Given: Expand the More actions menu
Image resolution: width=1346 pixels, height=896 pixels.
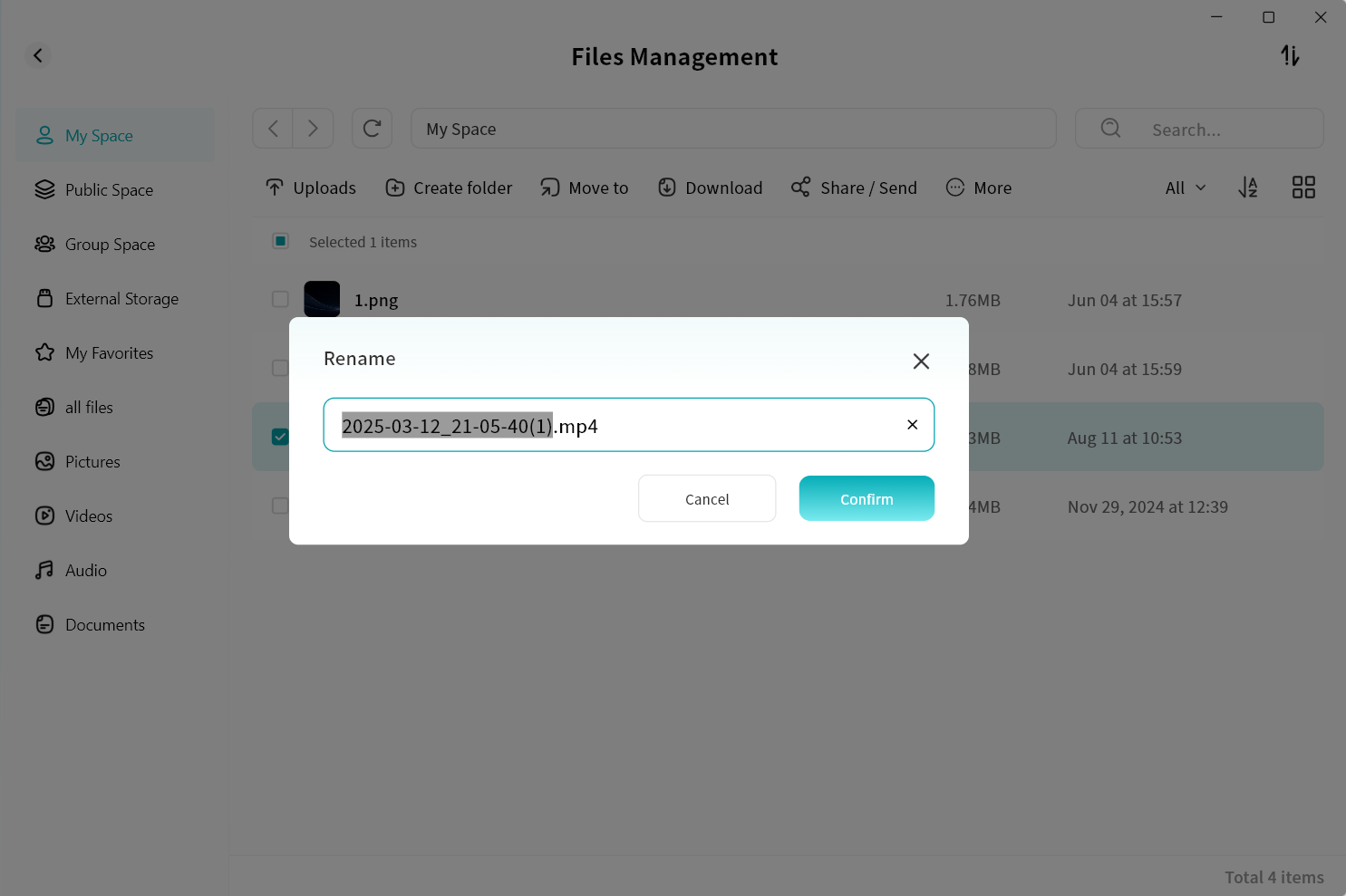Looking at the screenshot, I should pyautogui.click(x=979, y=188).
